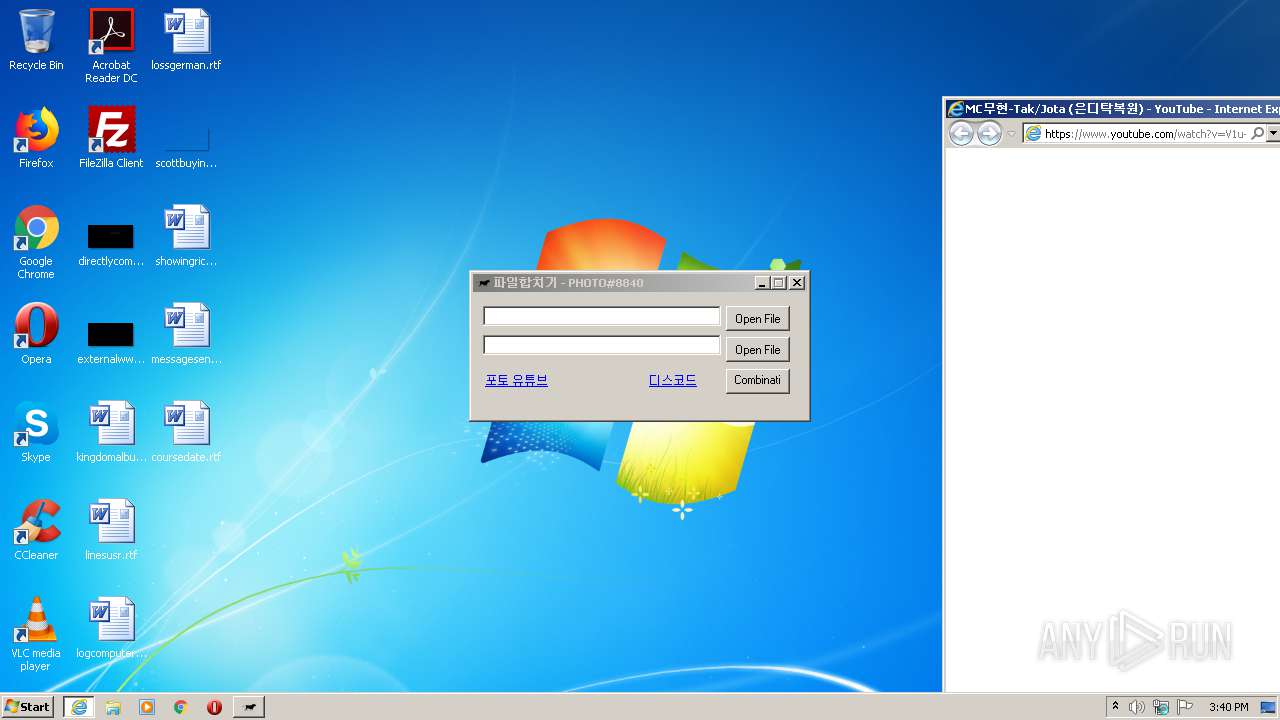Viewport: 1280px width, 720px height.
Task: Open Google Chrome desktop shortcut
Action: [36, 242]
